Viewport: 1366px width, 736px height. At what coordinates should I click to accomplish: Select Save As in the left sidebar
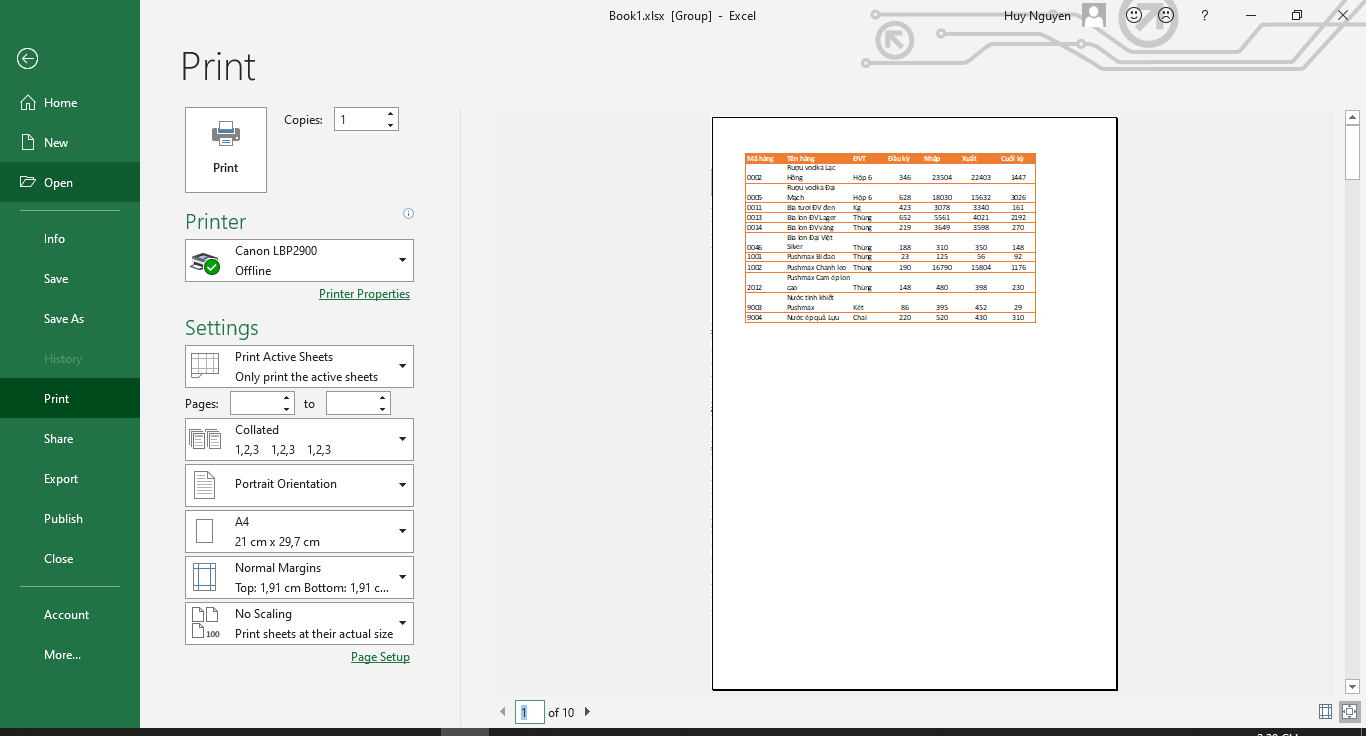pyautogui.click(x=64, y=319)
